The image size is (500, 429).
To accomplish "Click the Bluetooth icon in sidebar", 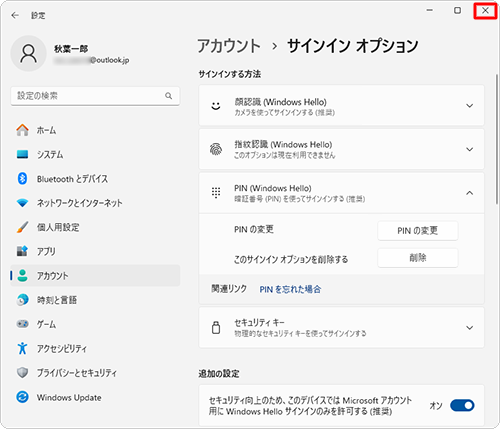I will tap(22, 179).
